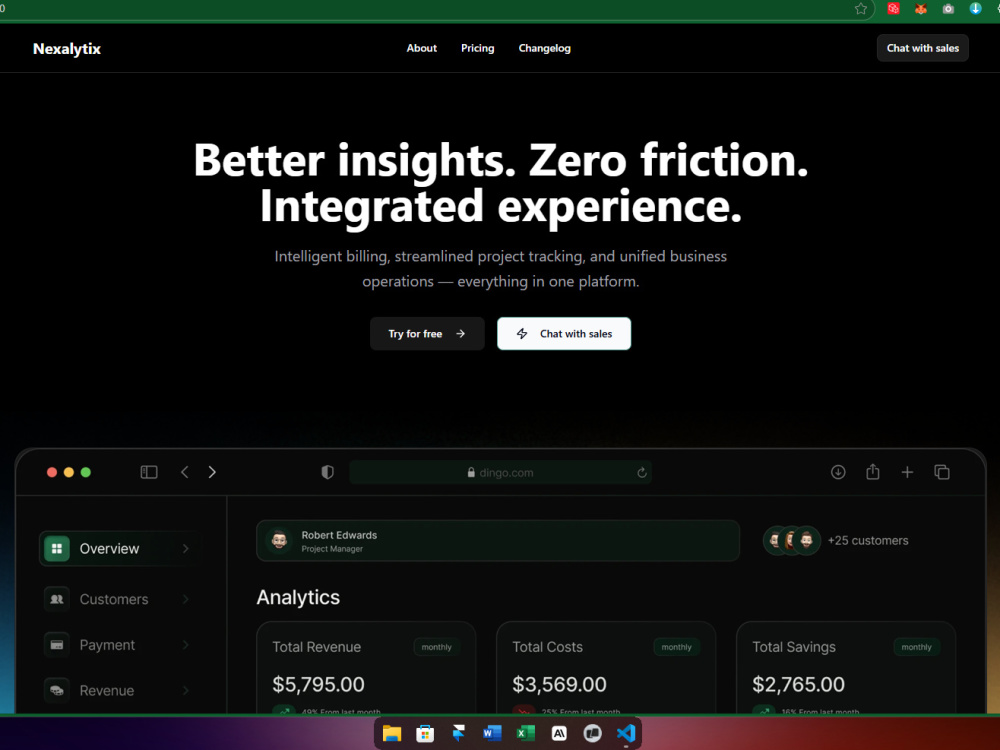Select Customers in the sidebar

pos(121,599)
